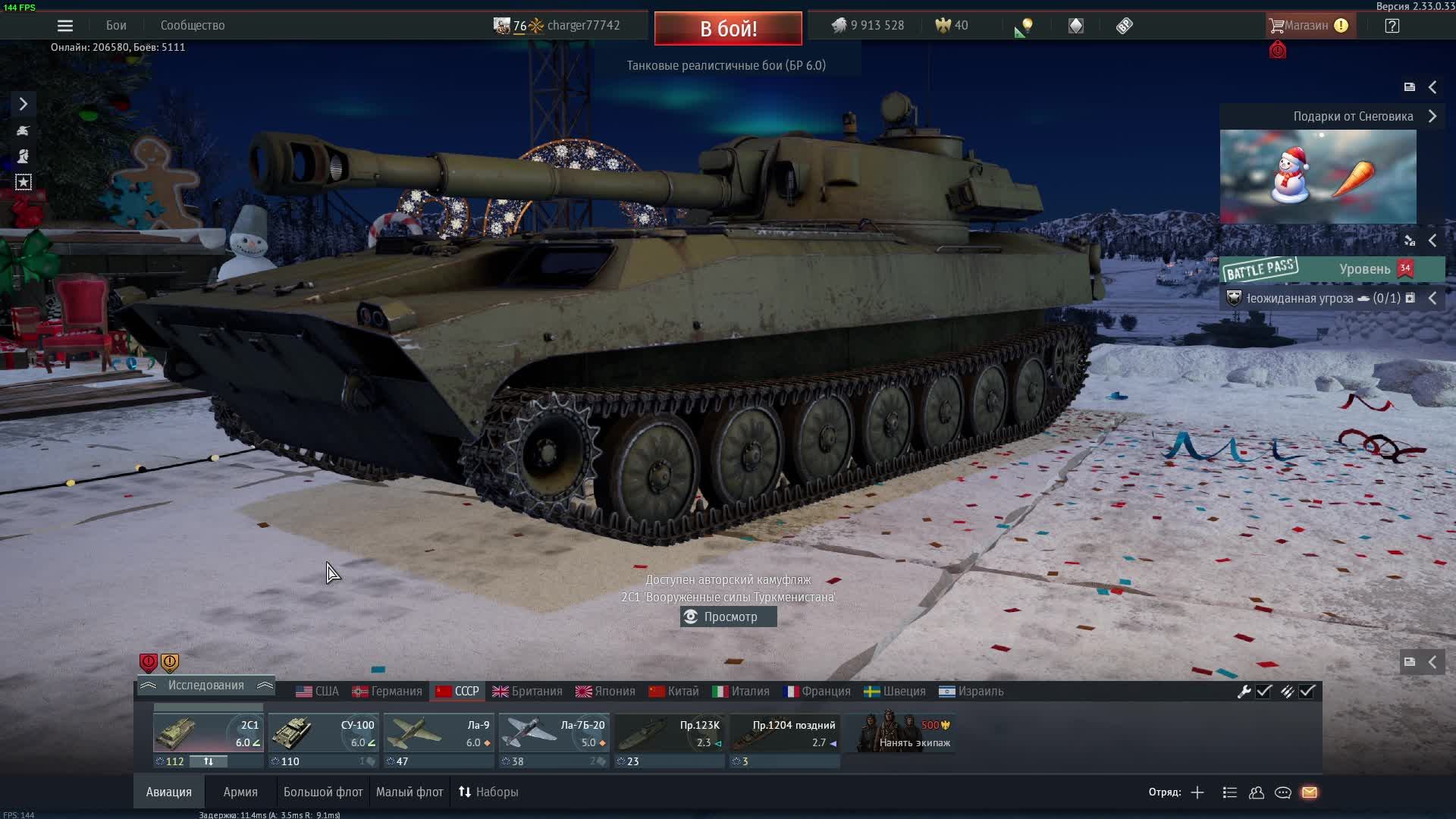1456x819 pixels.
Task: Expand Подарки от Снеговика arrow
Action: 1432,117
